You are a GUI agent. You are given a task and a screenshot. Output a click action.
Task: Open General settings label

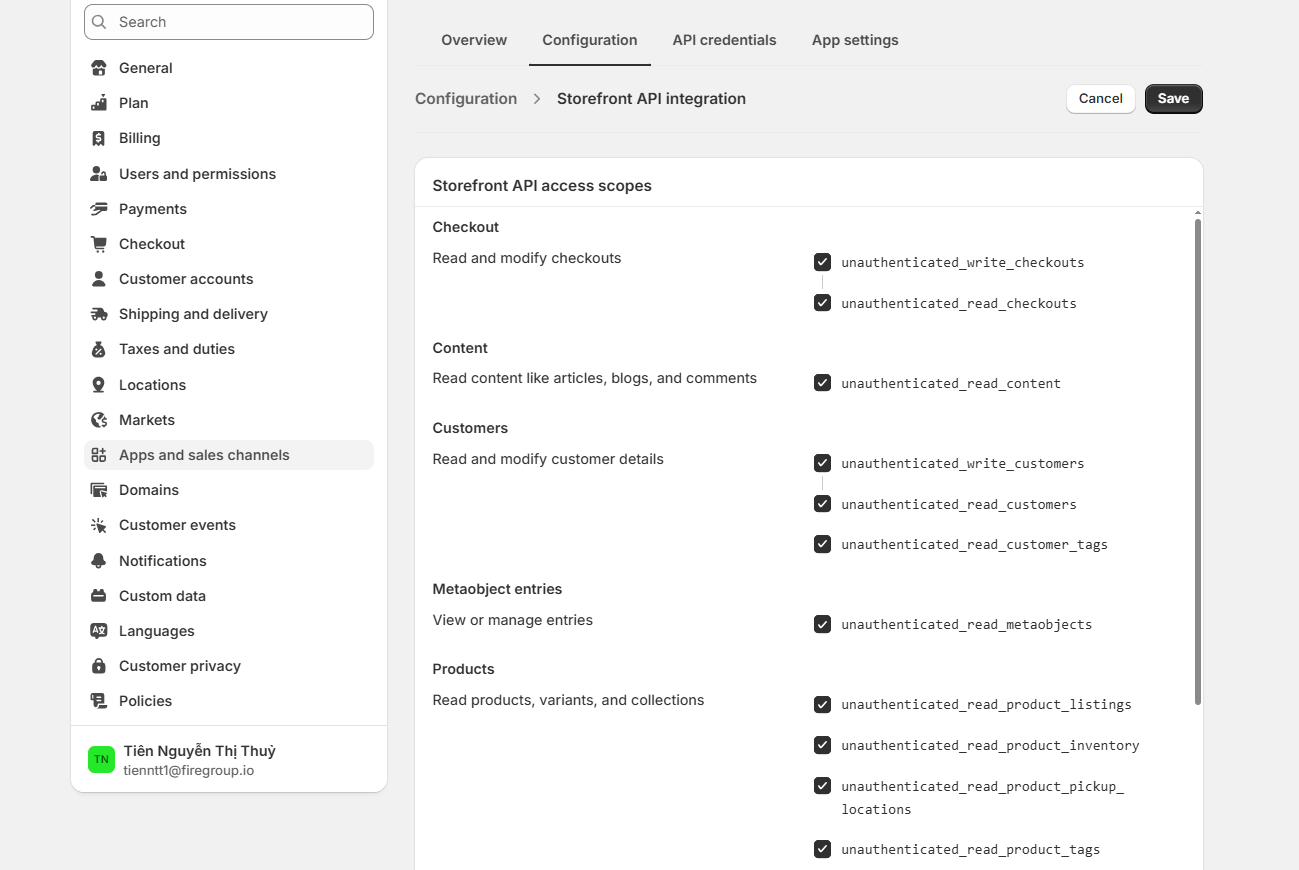tap(146, 68)
